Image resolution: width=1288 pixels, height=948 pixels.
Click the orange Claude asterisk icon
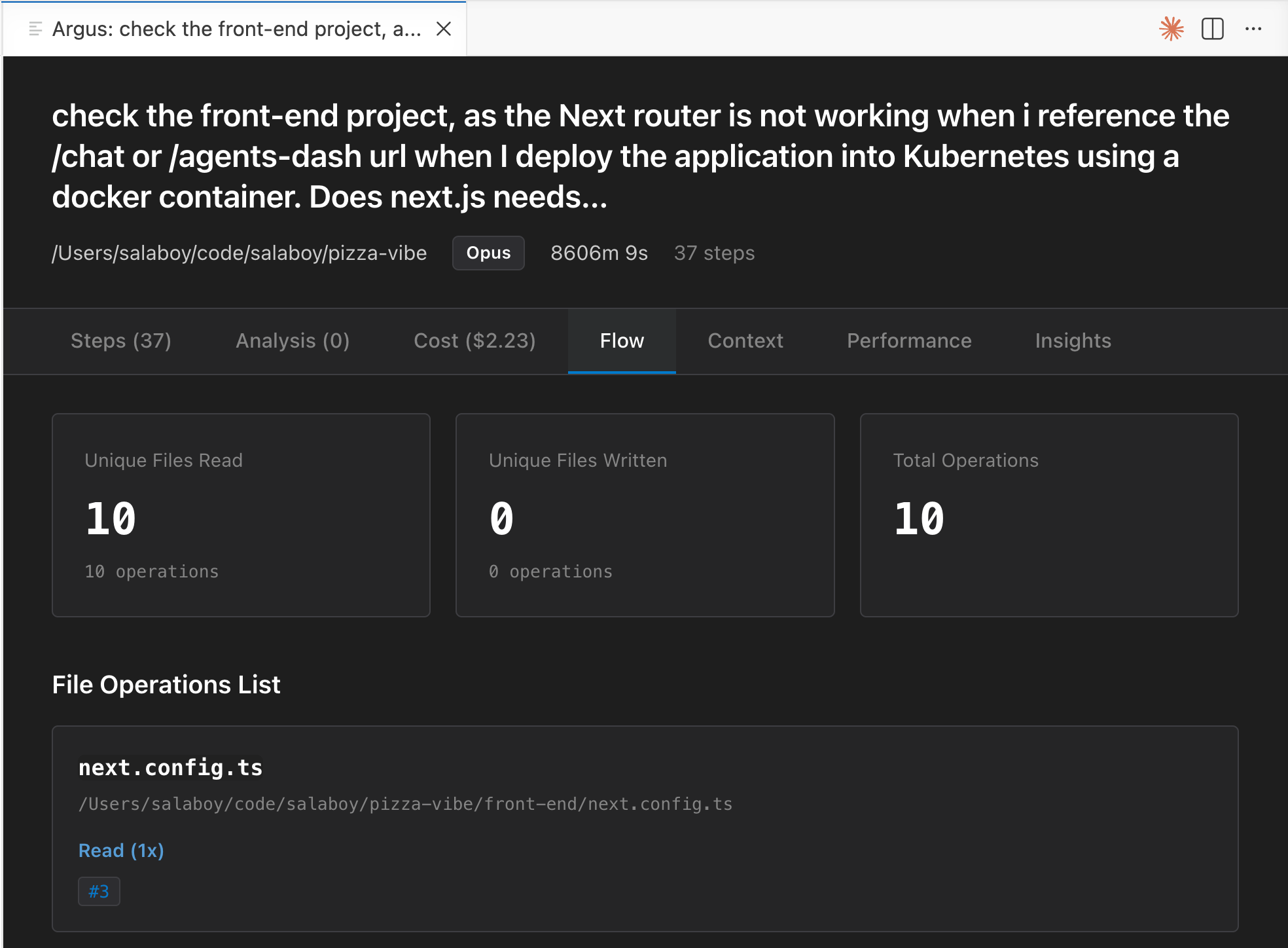coord(1171,29)
